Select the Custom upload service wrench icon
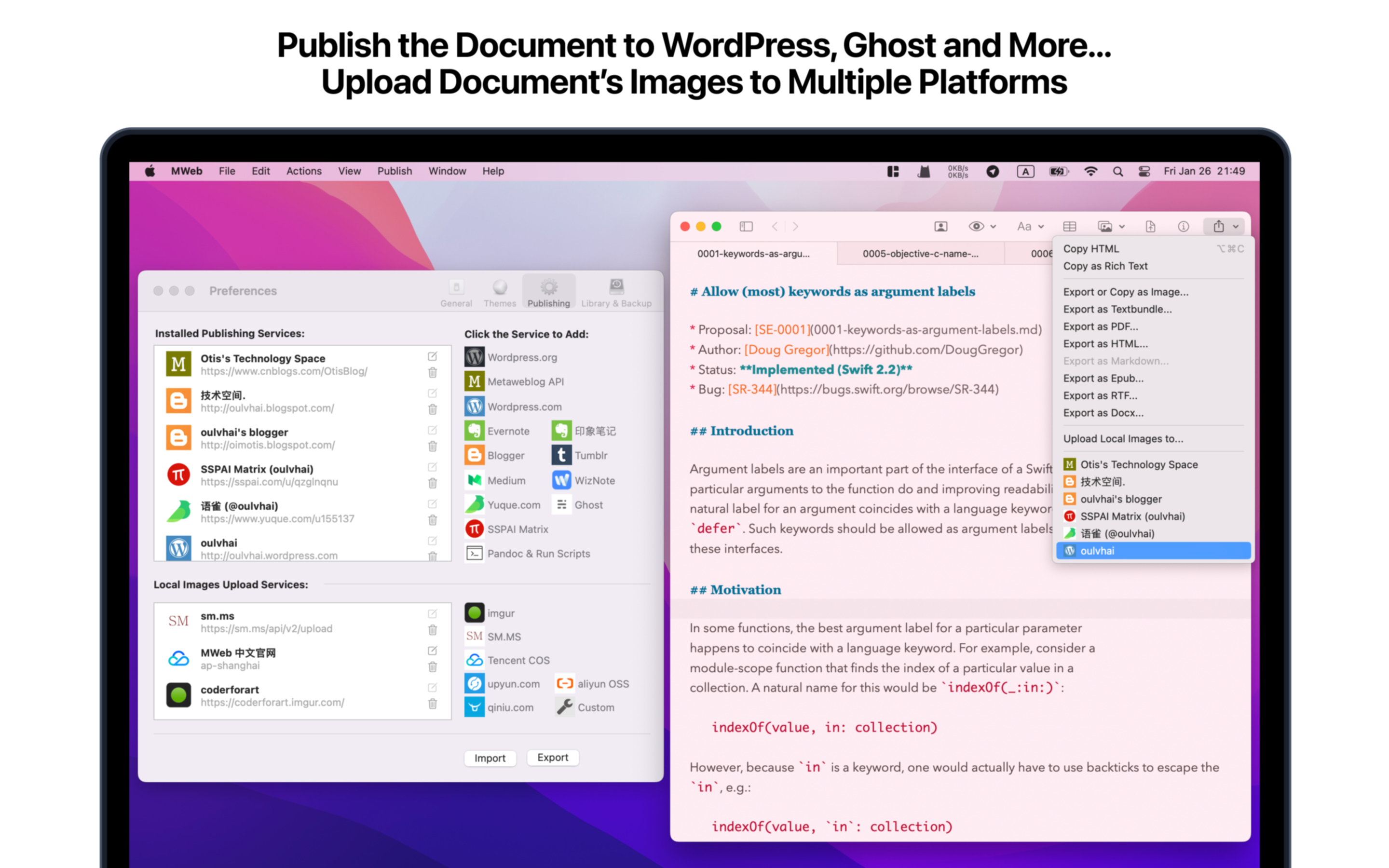1389x868 pixels. click(x=564, y=706)
